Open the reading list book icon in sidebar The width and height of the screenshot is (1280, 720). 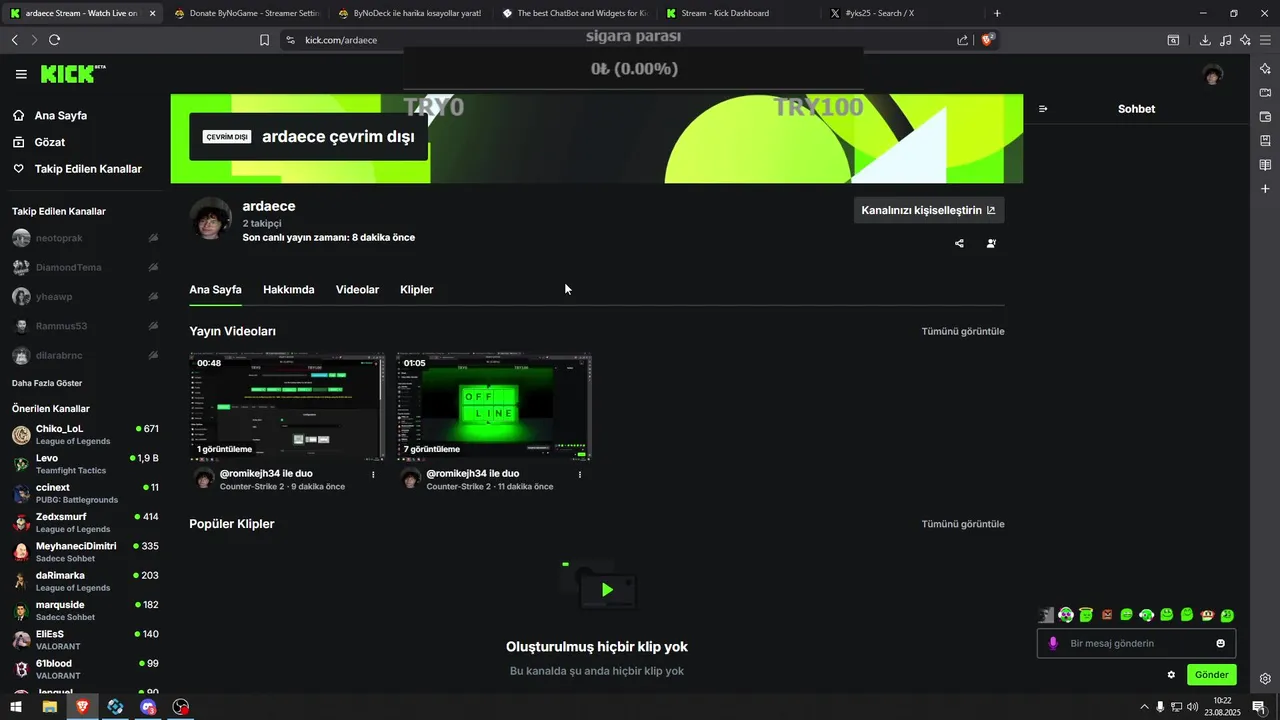click(1265, 165)
